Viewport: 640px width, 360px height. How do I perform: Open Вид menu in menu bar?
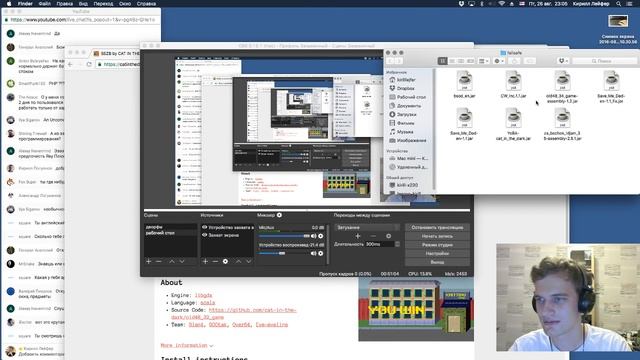click(83, 4)
